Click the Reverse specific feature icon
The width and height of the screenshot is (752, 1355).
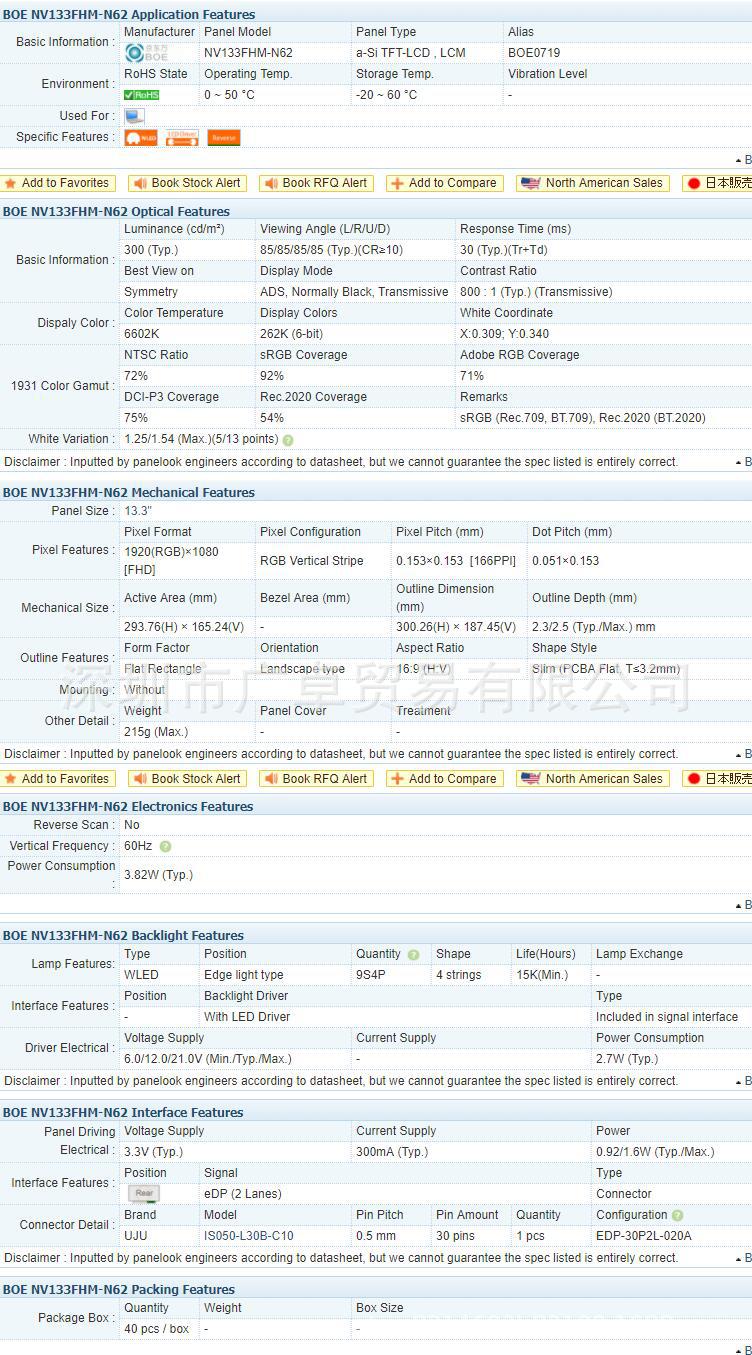[224, 138]
